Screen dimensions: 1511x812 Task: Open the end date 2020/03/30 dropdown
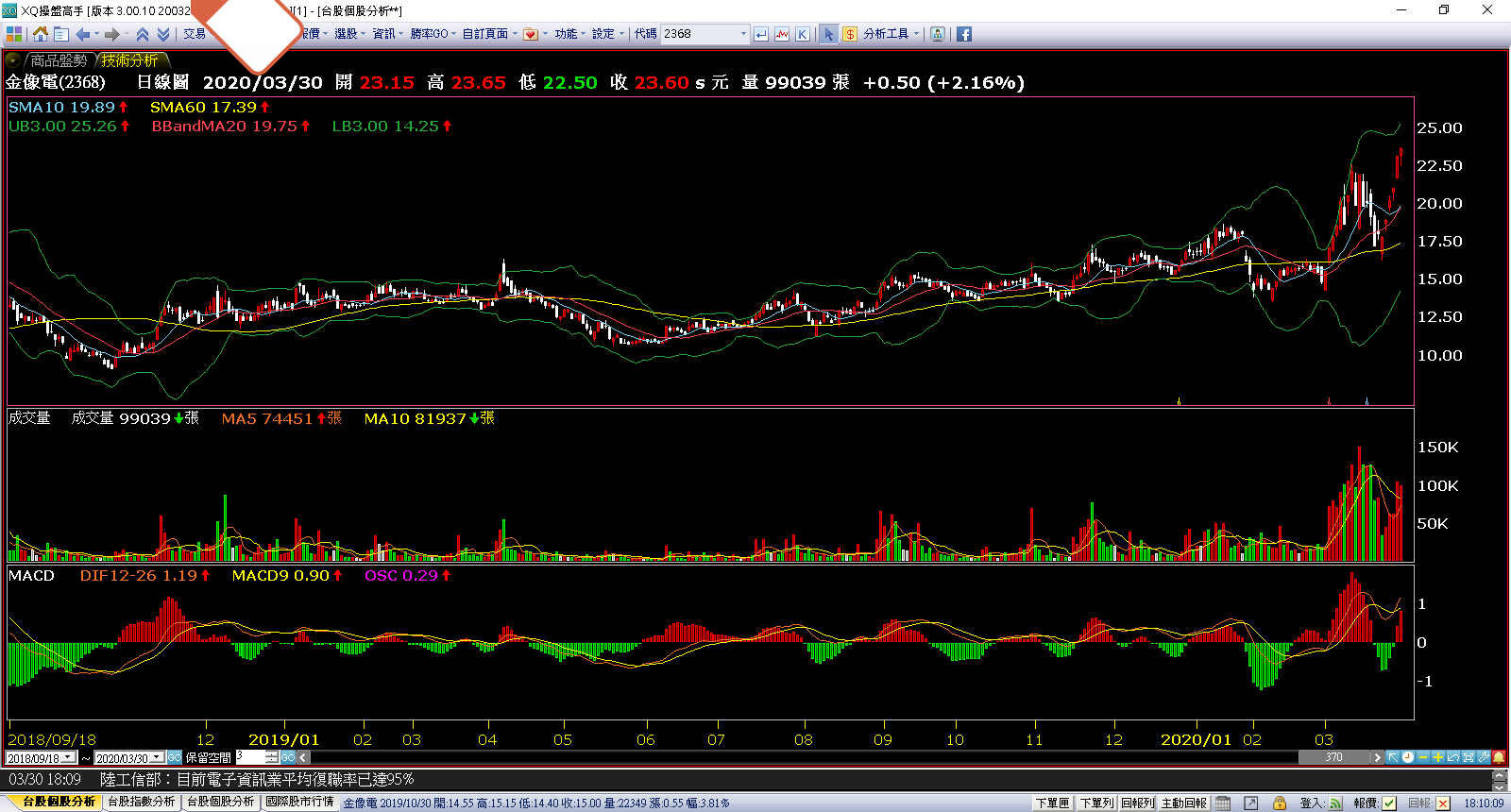pyautogui.click(x=157, y=757)
